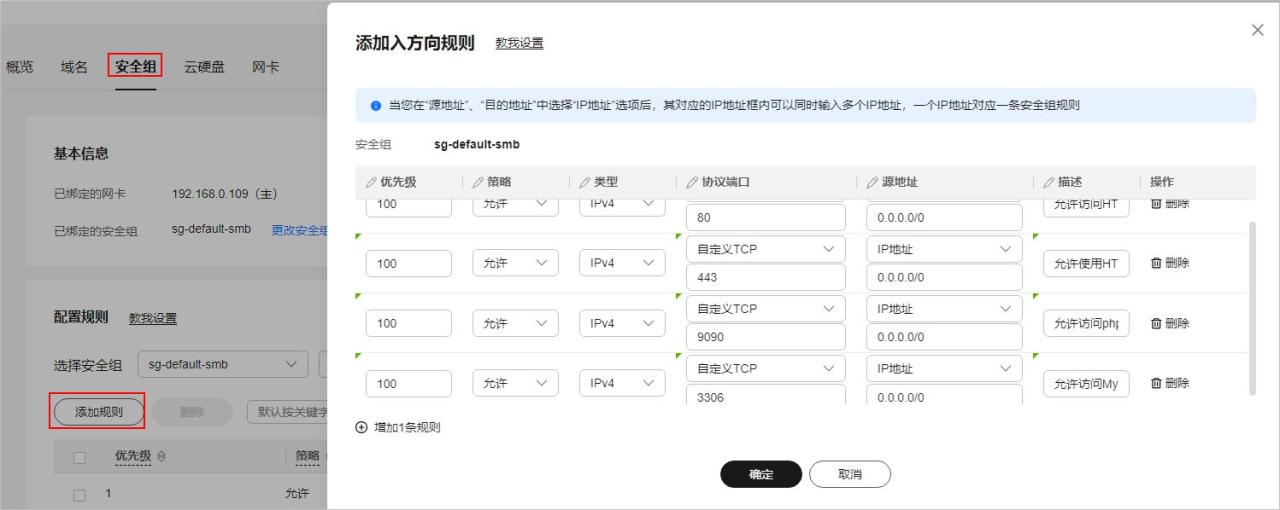Open the 域名 tab

[x=74, y=67]
